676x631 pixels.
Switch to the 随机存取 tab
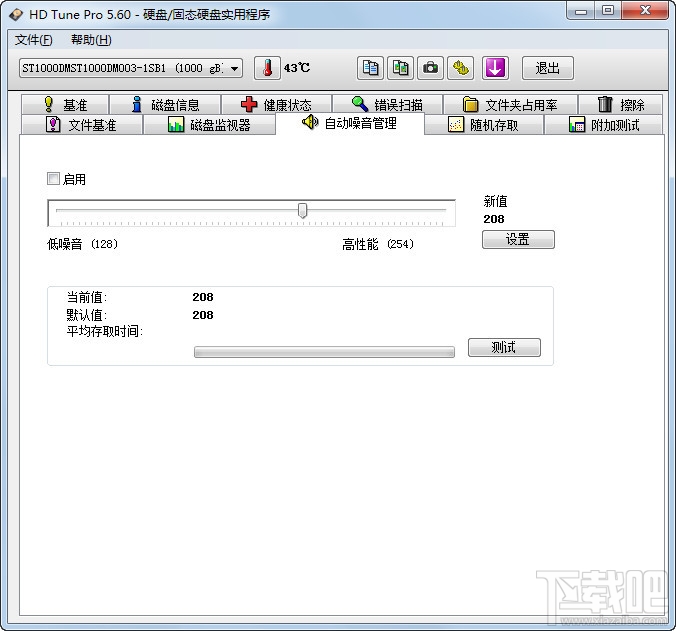click(x=484, y=125)
